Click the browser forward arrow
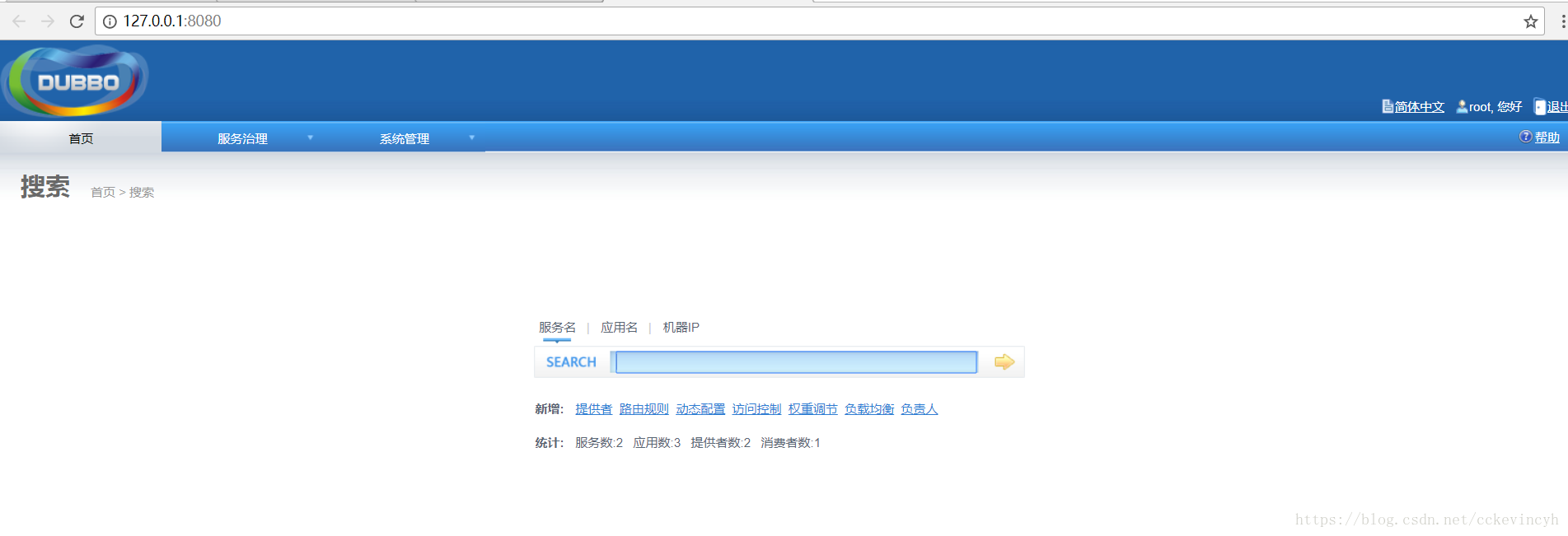 pos(48,21)
